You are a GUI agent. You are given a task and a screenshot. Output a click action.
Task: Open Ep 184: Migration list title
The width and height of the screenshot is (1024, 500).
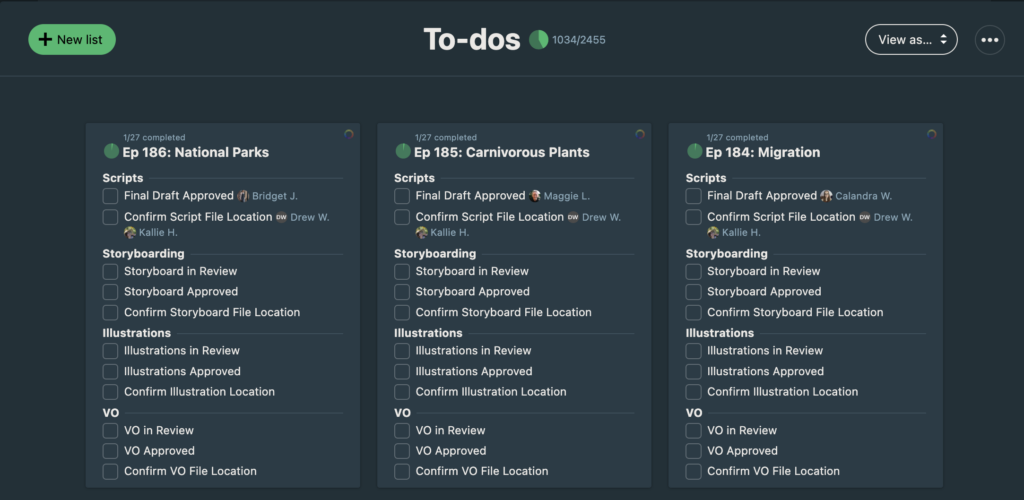coord(762,153)
